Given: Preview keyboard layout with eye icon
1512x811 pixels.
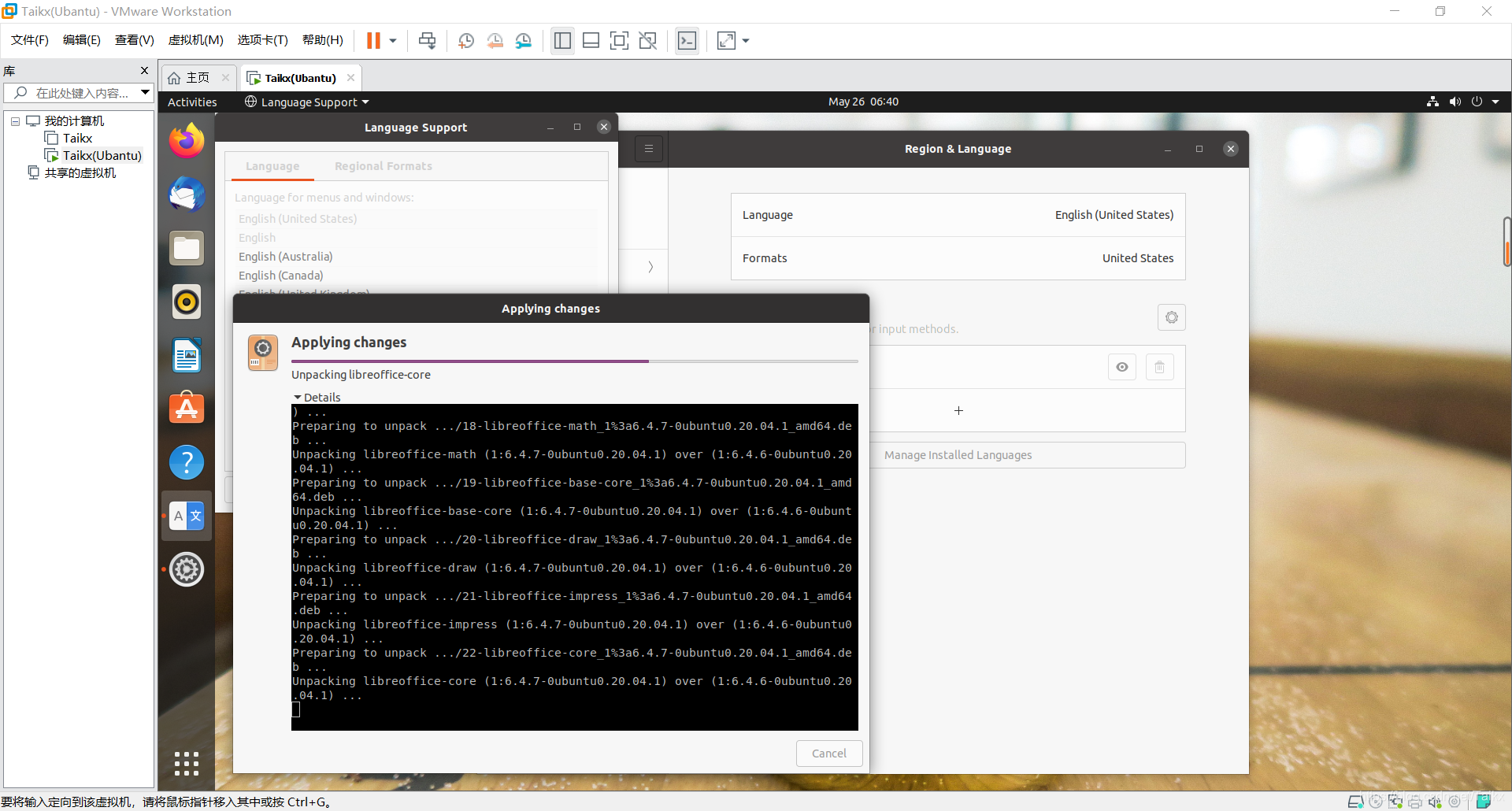Looking at the screenshot, I should click(x=1121, y=367).
